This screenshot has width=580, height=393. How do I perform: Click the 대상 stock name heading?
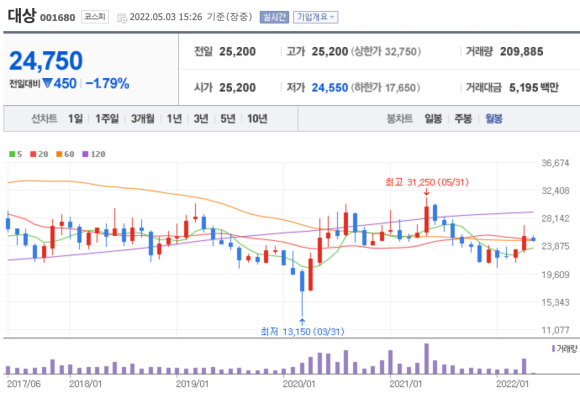coord(22,16)
